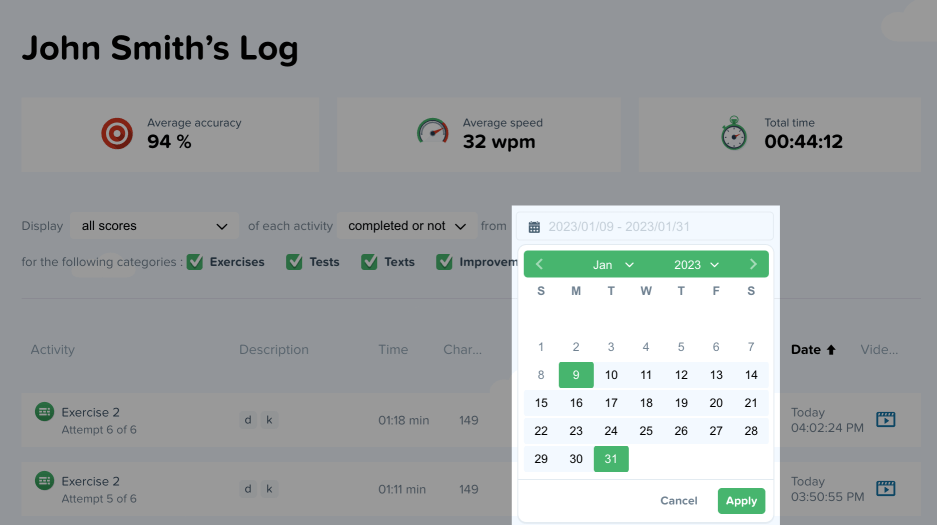Image resolution: width=937 pixels, height=525 pixels.
Task: Play video replay for Exercise 2 Attempt 6
Action: click(x=885, y=419)
